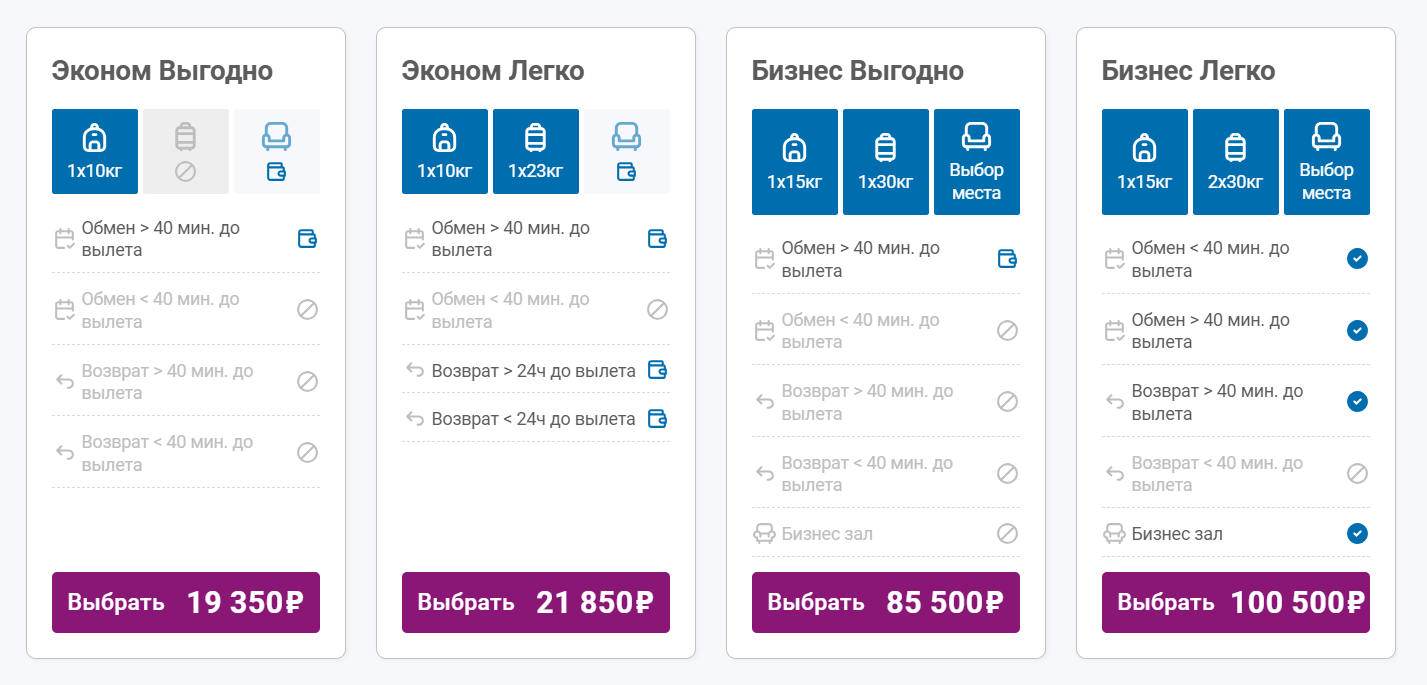The image size is (1427, 685).
Task: Click wallet icon for Возврат > 24ч до вылета
Action: coord(657,370)
